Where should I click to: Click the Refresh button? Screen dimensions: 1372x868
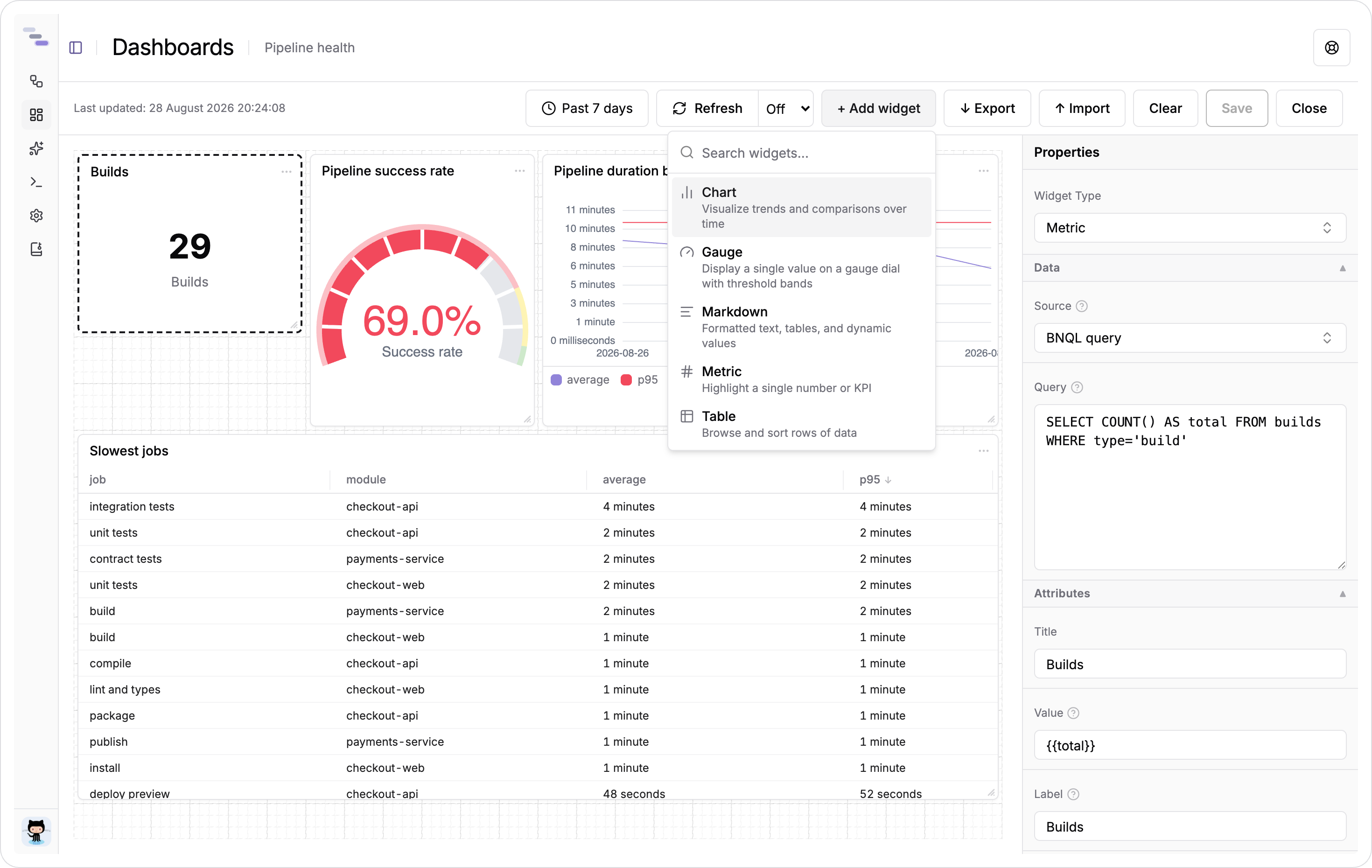coord(707,108)
